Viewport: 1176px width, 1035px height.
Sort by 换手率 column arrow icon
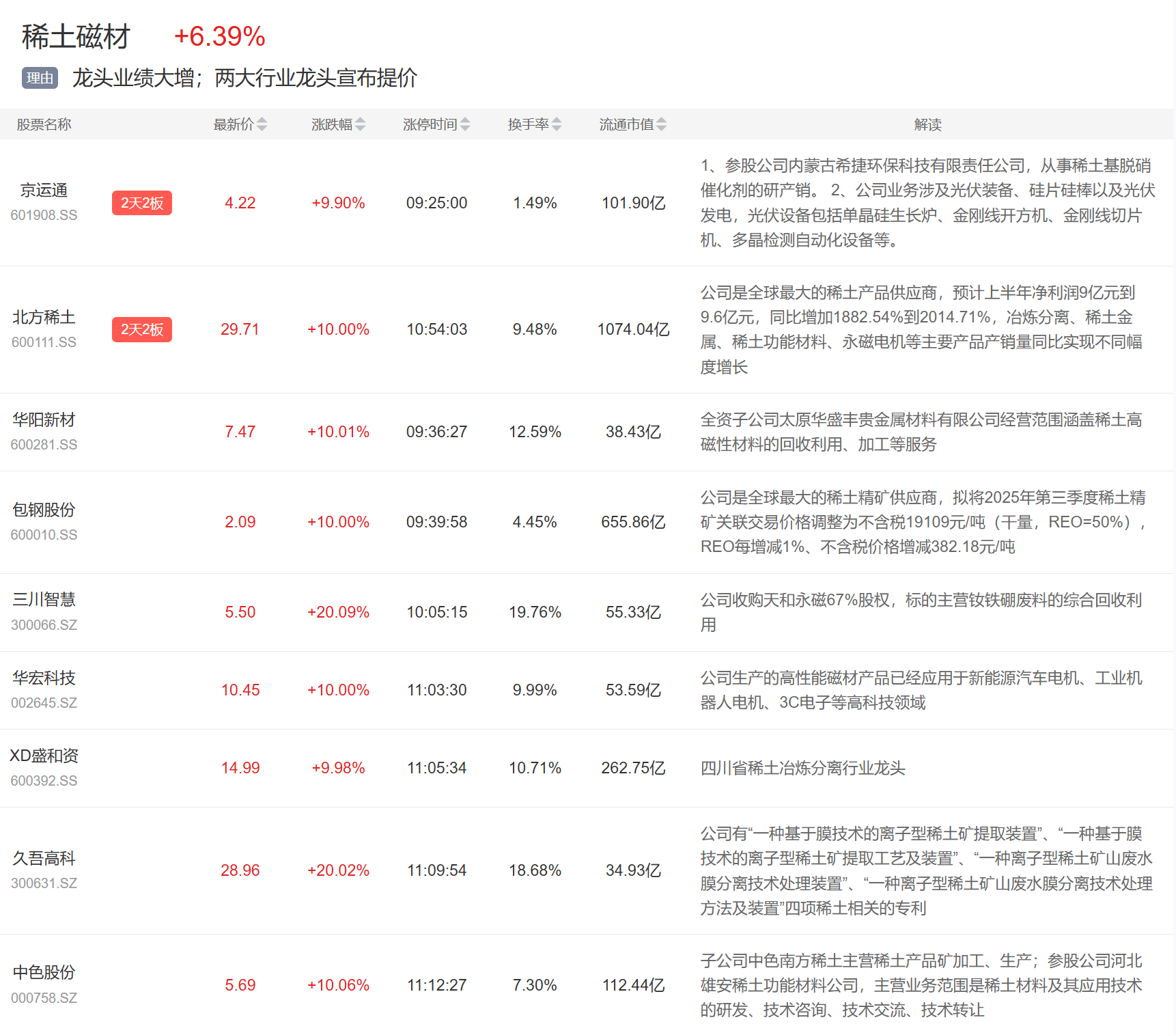557,124
